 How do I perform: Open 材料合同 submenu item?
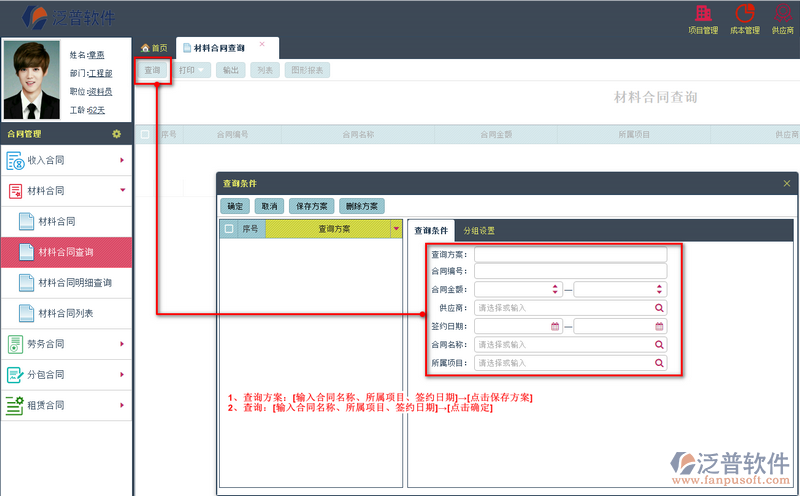[66, 221]
